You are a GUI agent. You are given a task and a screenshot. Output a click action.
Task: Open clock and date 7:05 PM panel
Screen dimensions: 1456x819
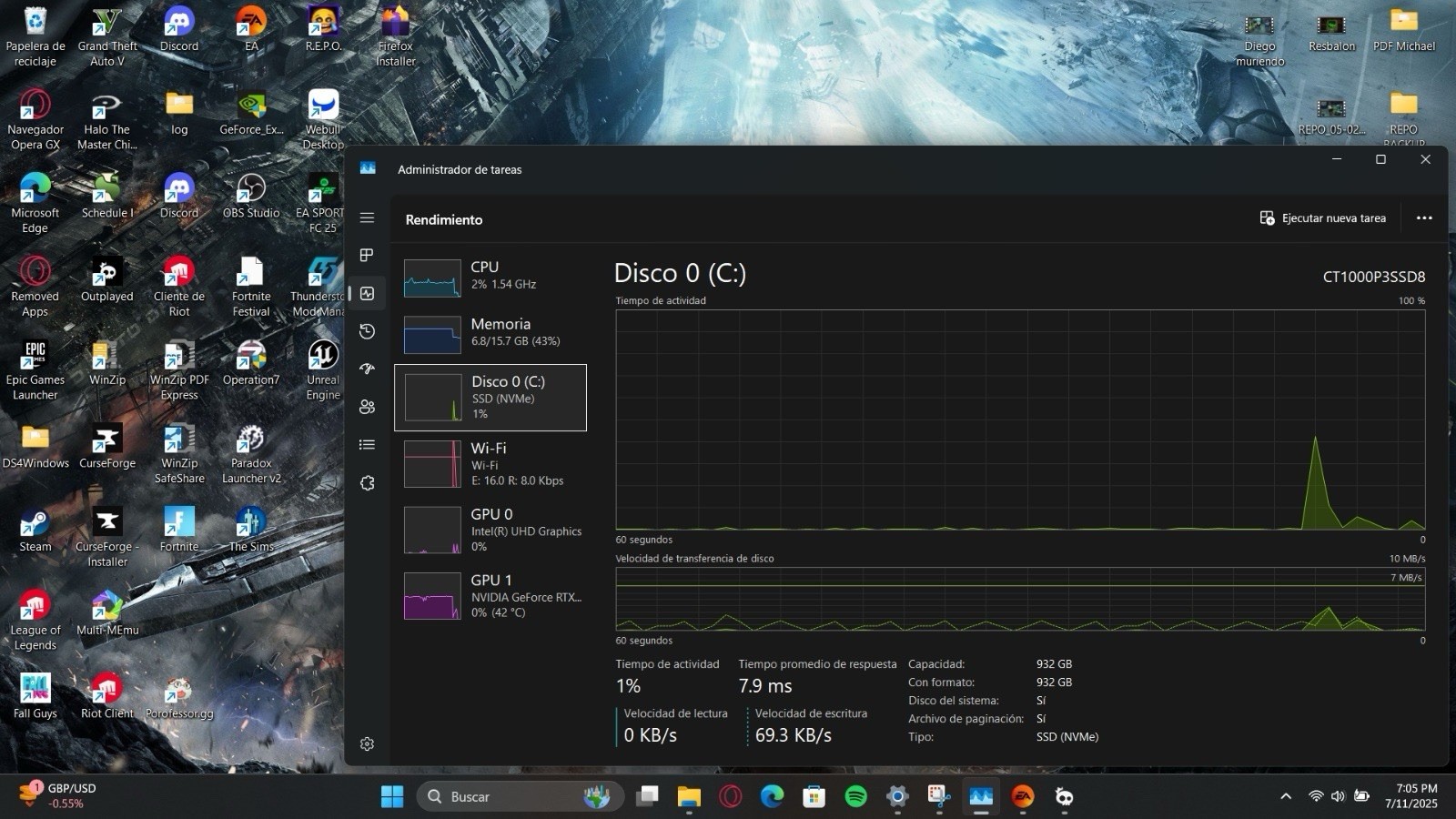point(1411,796)
